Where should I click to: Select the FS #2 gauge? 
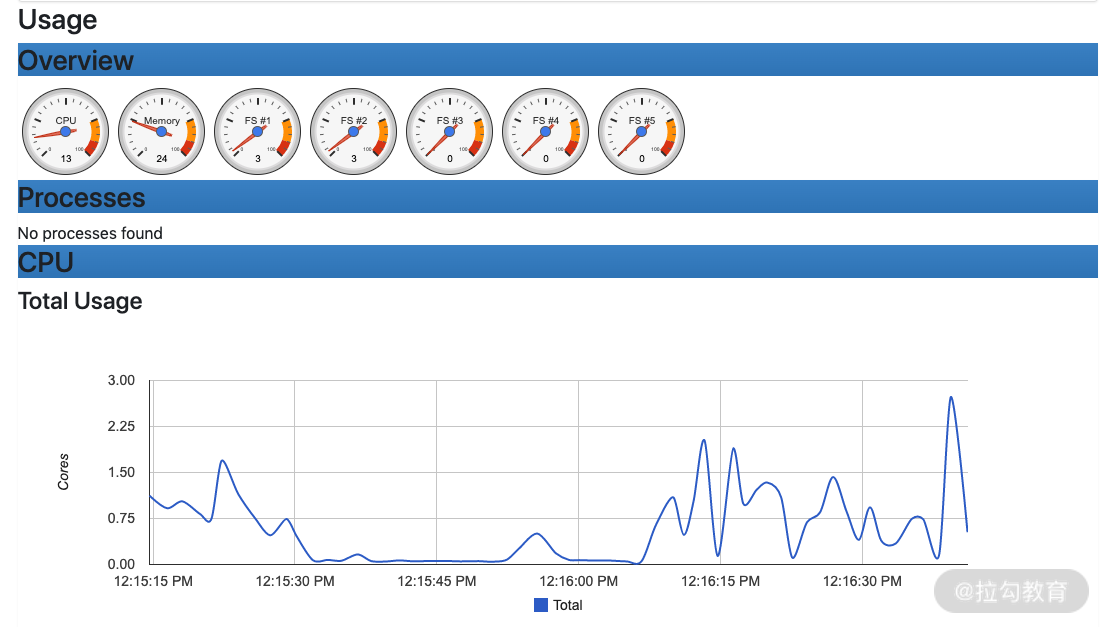pos(353,131)
